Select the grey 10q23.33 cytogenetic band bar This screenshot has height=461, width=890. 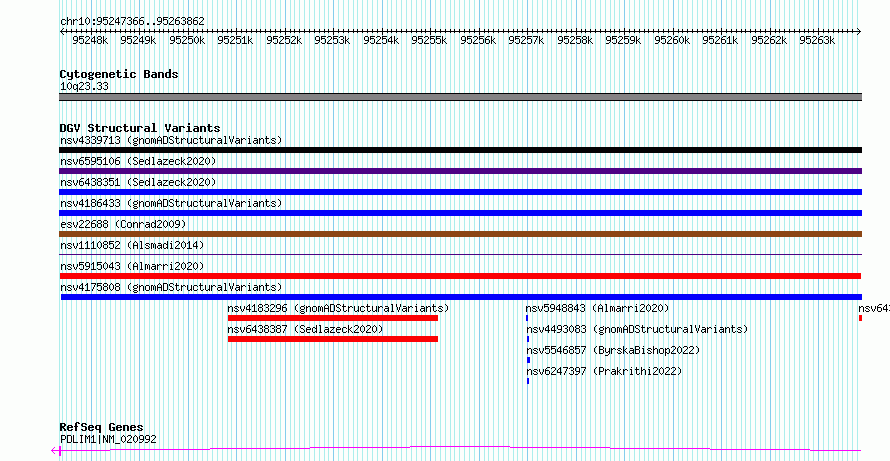click(x=460, y=97)
